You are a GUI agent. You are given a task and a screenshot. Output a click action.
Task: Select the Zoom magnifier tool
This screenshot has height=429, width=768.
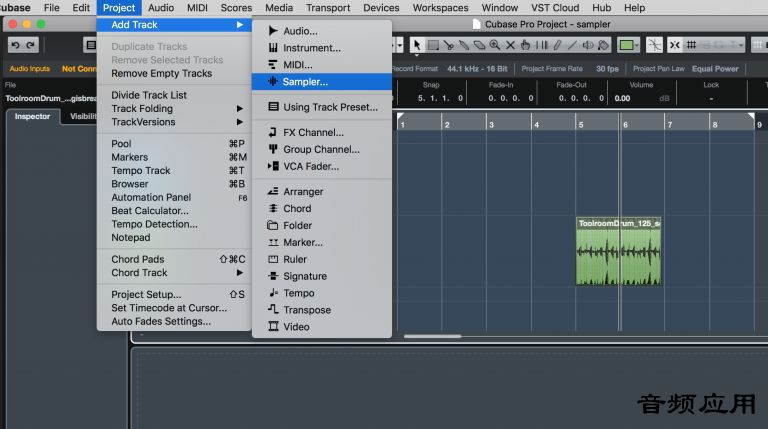pyautogui.click(x=495, y=45)
